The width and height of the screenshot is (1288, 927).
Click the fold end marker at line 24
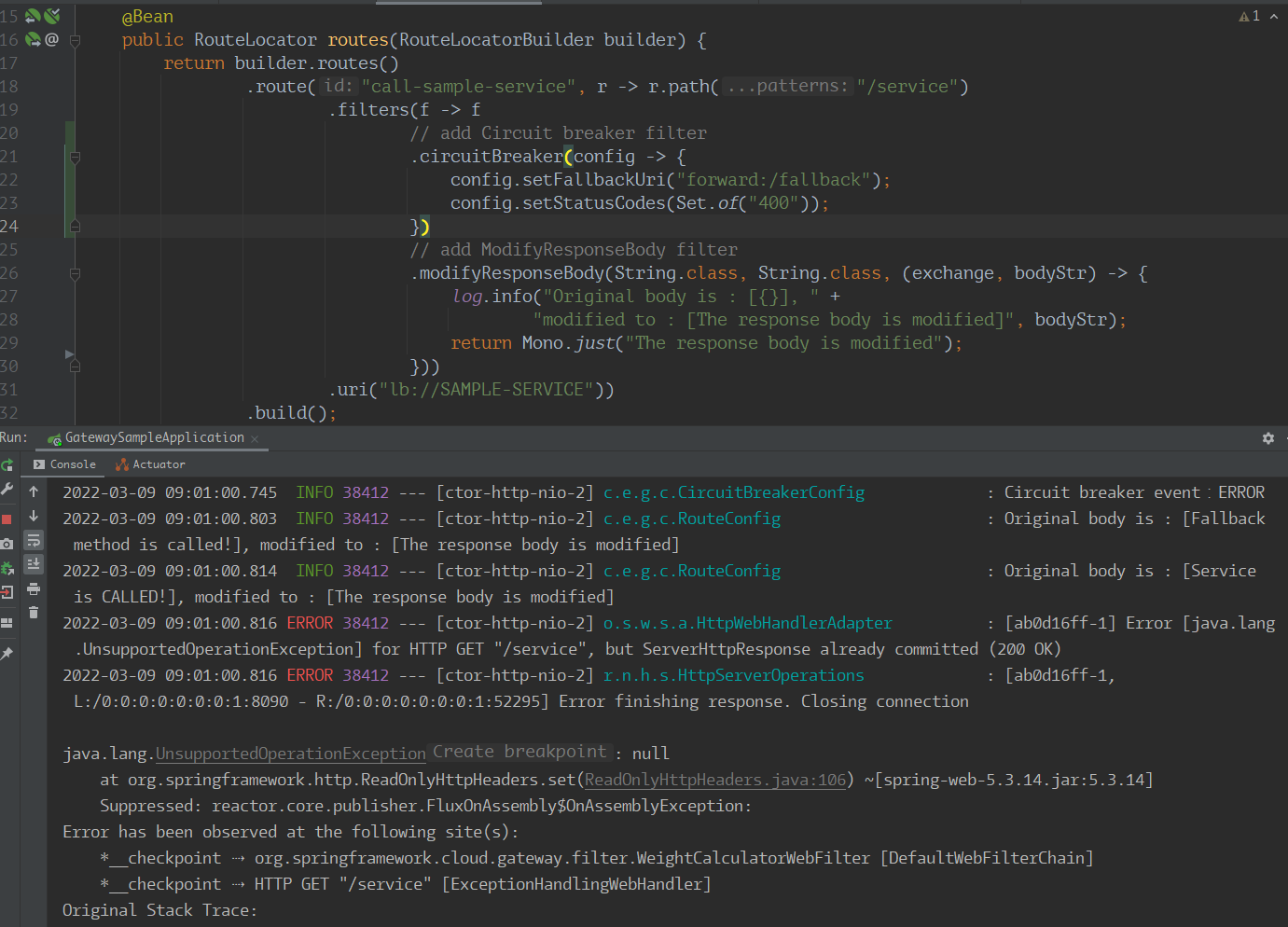click(x=76, y=227)
